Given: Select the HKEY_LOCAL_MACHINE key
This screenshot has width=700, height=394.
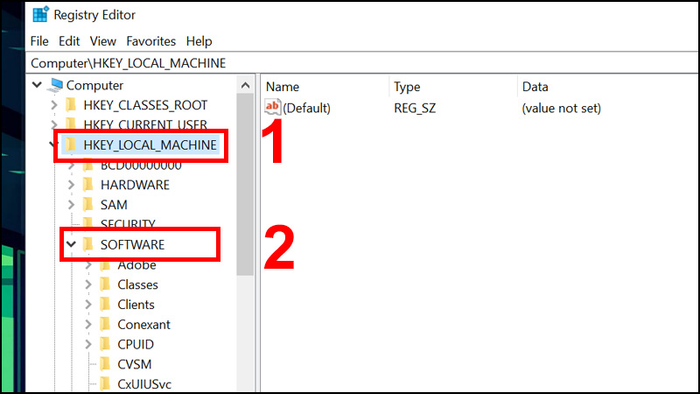Looking at the screenshot, I should coord(150,145).
